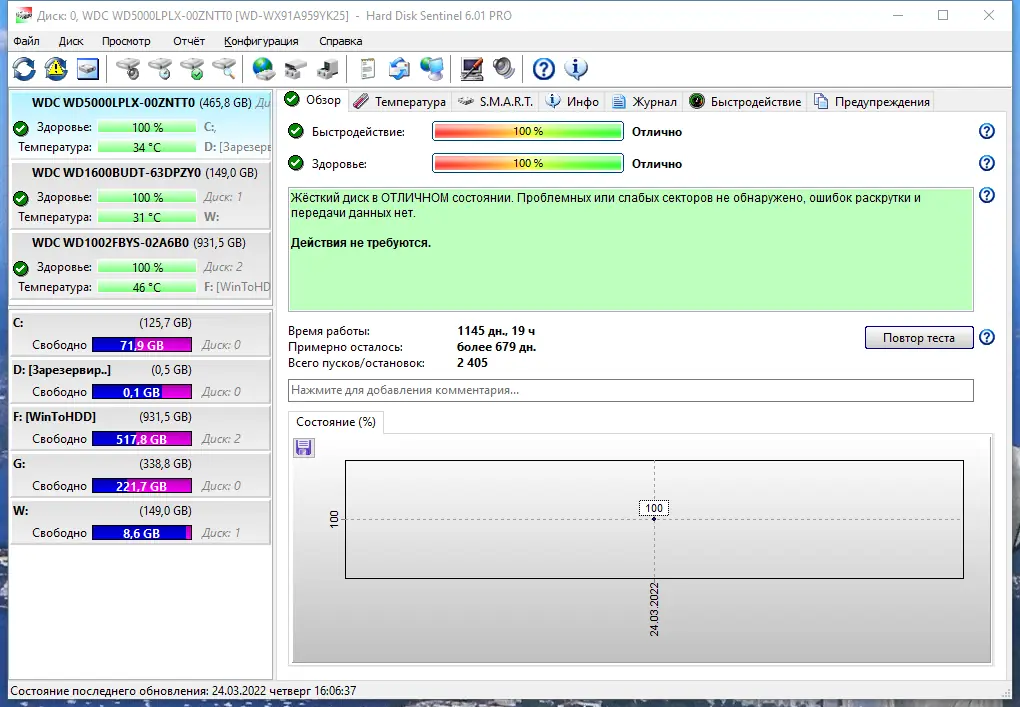Open the Отчёт menu
The height and width of the screenshot is (707, 1020).
[189, 41]
